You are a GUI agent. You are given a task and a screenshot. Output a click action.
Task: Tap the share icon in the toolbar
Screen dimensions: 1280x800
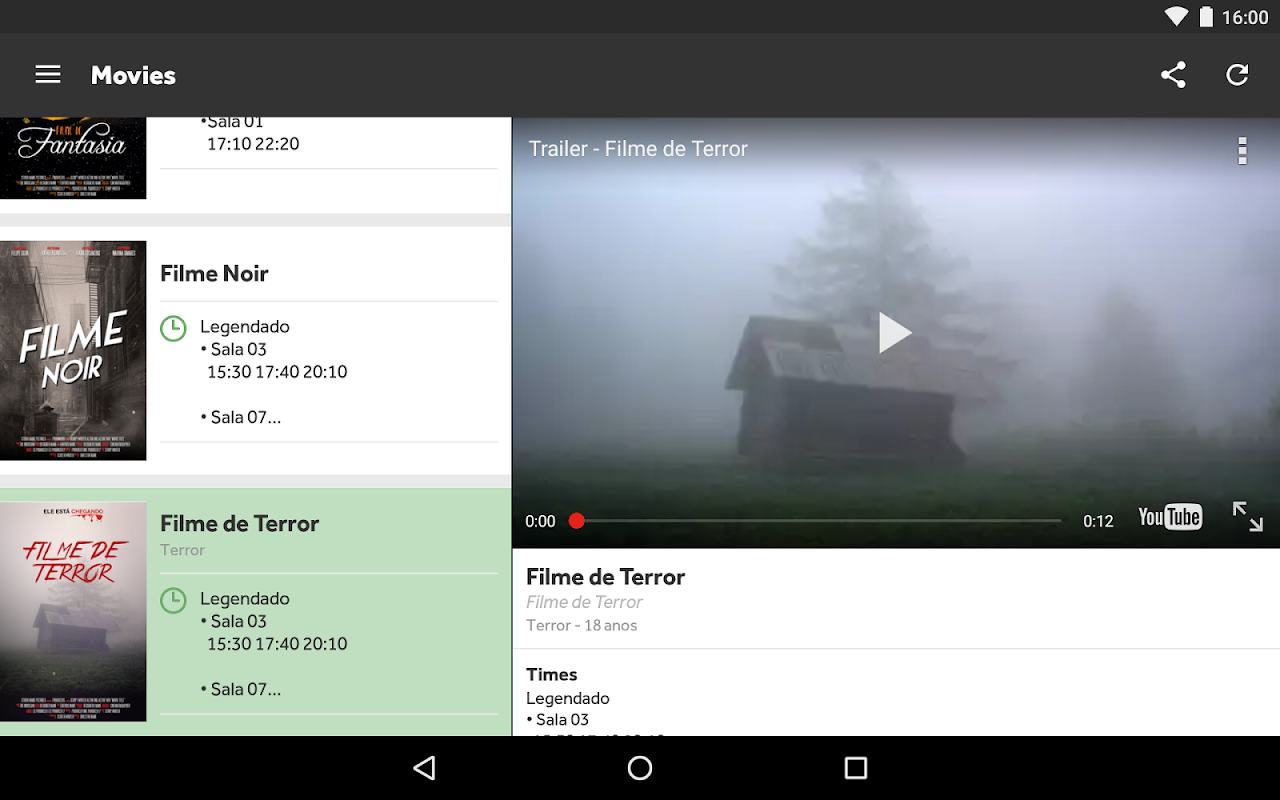coord(1173,75)
